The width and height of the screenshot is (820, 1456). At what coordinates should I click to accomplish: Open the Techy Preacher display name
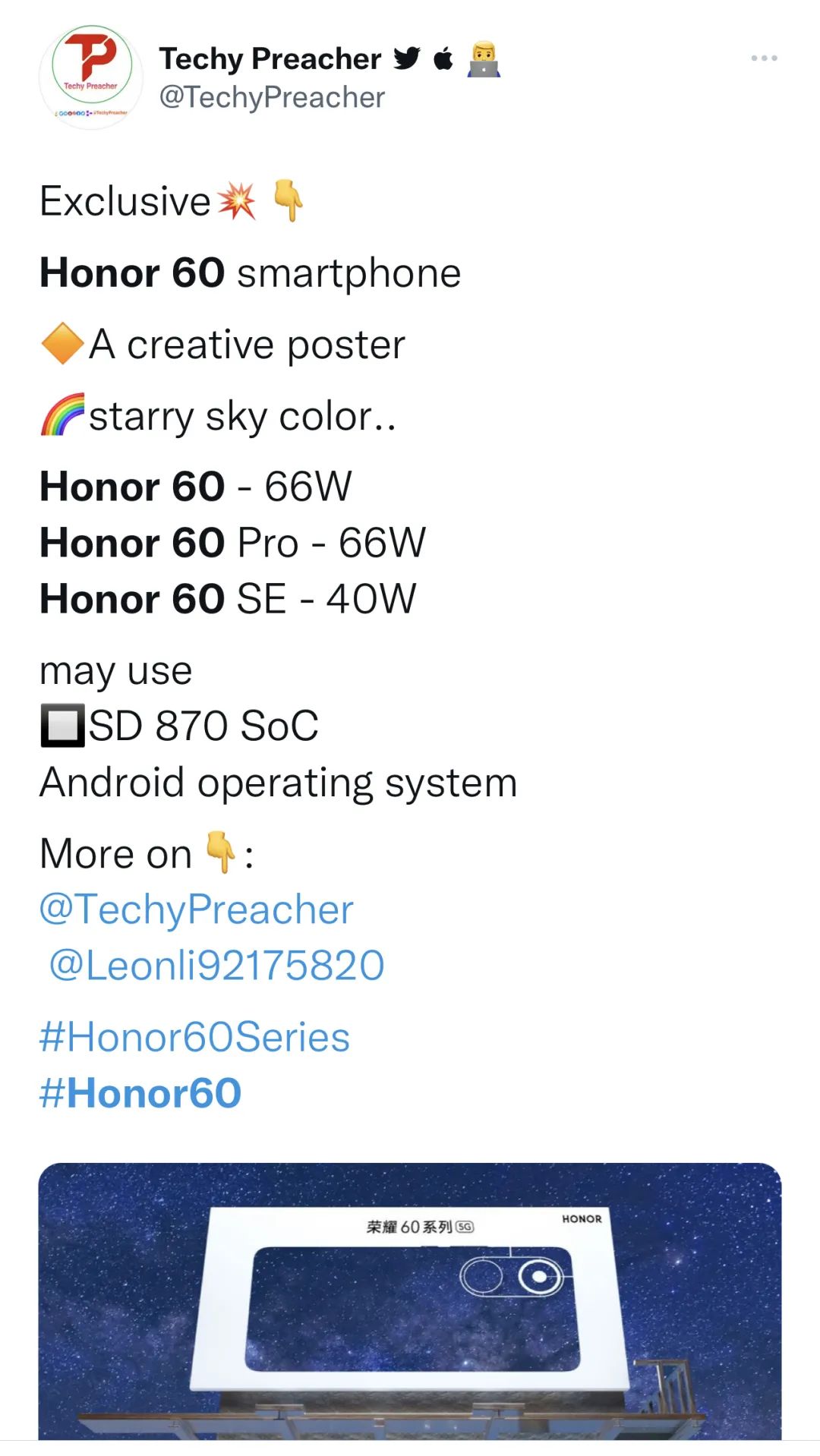click(270, 58)
